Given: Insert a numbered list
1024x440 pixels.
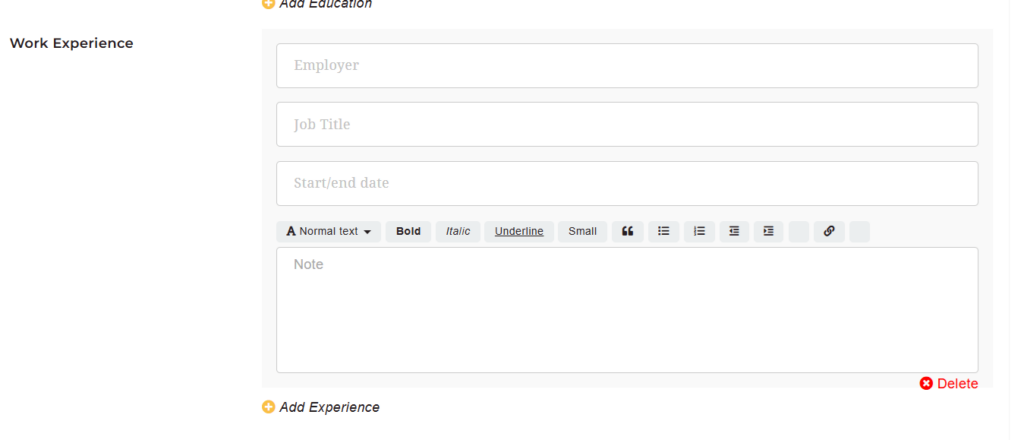Looking at the screenshot, I should tap(699, 231).
